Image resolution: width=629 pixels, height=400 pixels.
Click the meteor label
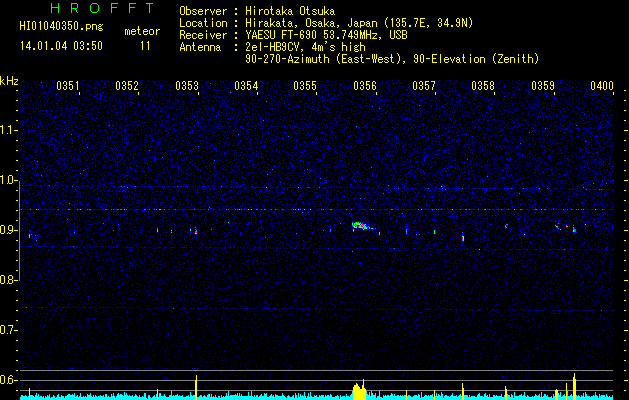(x=142, y=31)
